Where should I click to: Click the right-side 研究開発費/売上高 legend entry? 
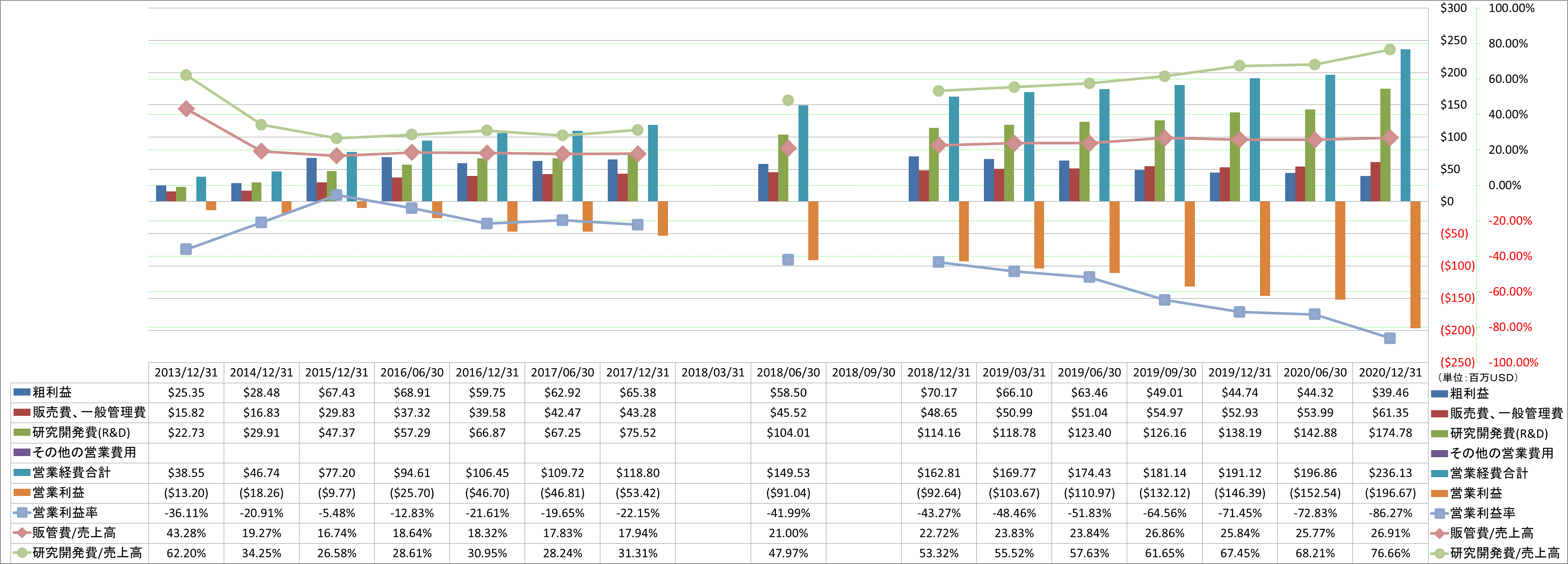(x=1495, y=553)
